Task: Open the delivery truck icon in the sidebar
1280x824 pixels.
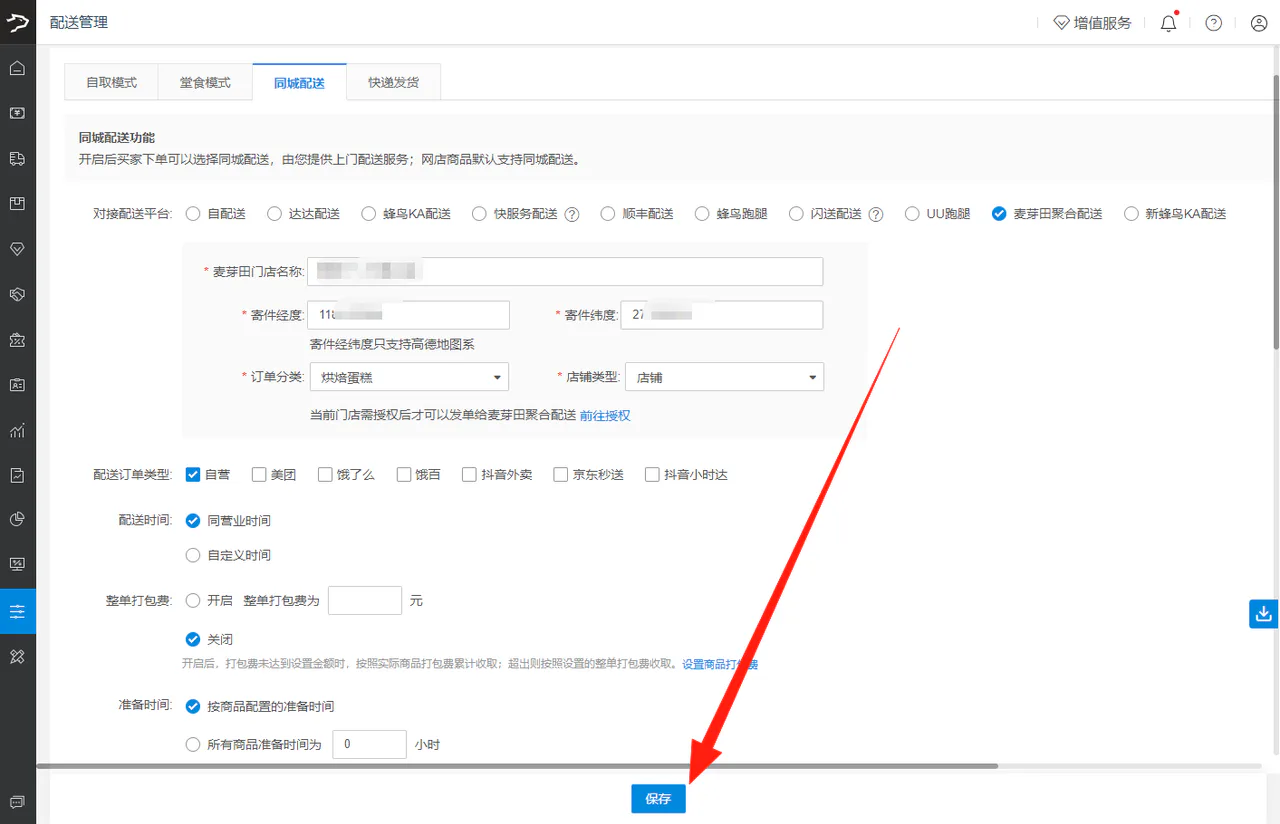Action: click(x=17, y=159)
